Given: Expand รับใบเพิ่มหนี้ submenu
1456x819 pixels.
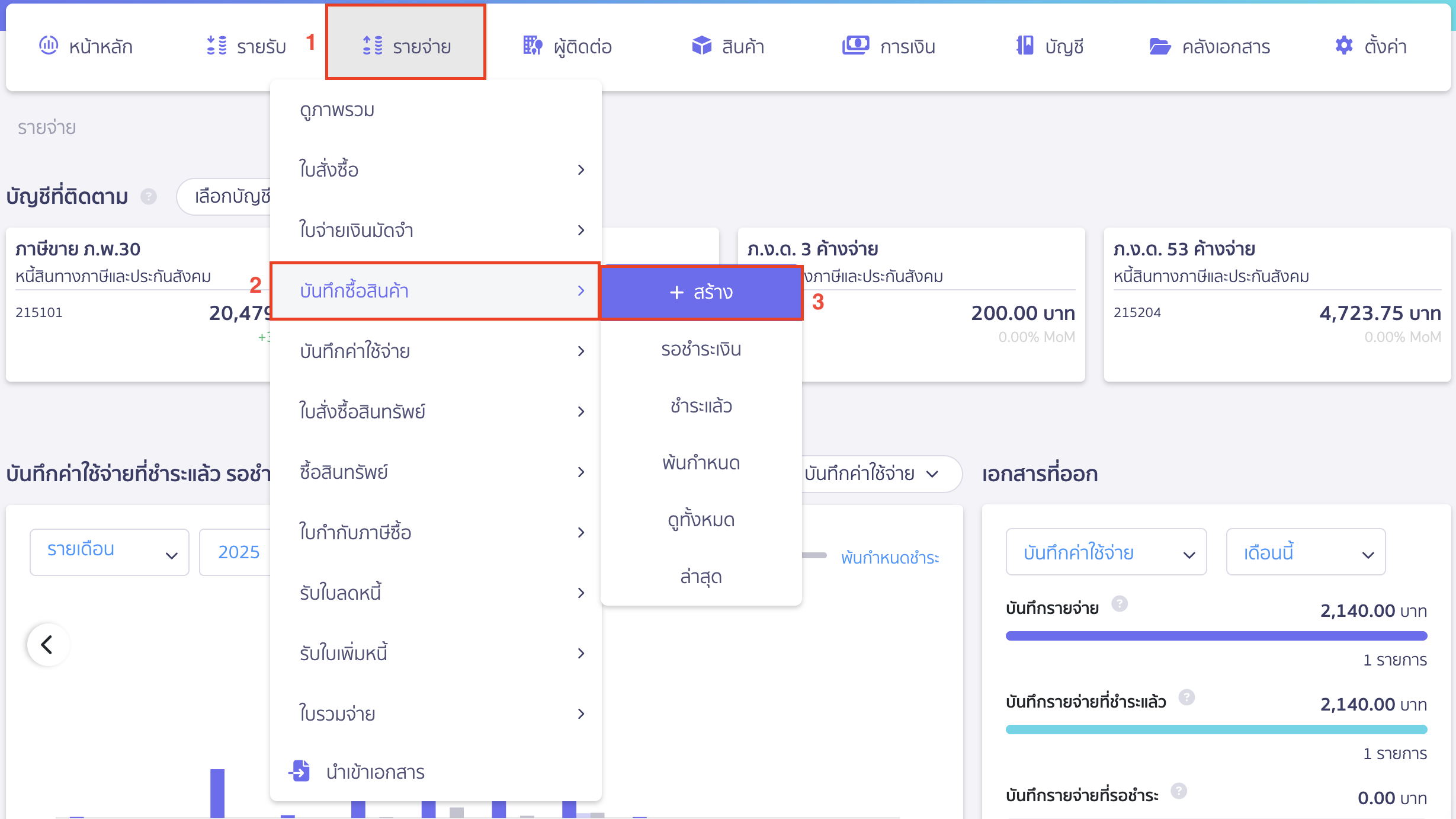Looking at the screenshot, I should click(x=436, y=654).
